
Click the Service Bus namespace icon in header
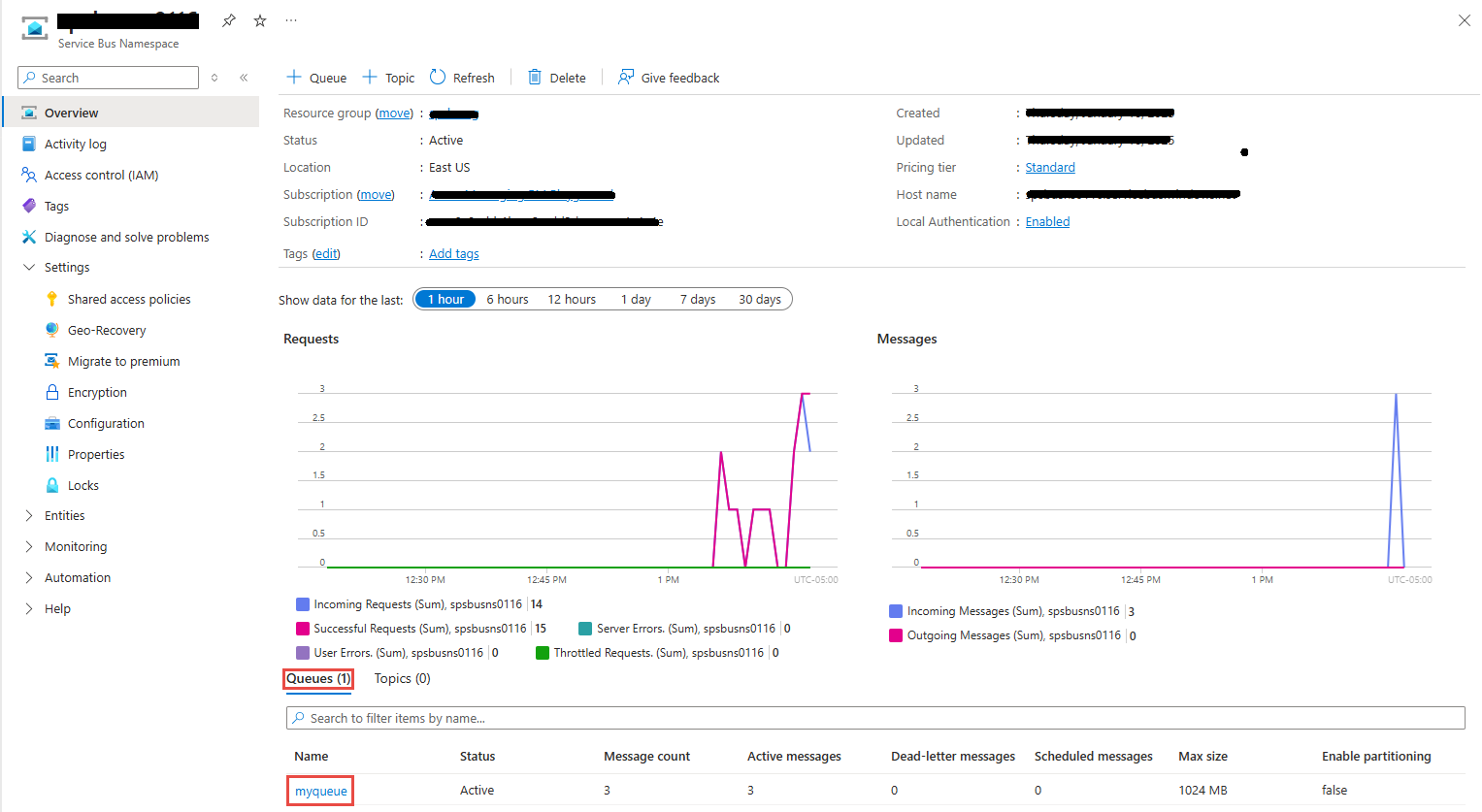pyautogui.click(x=35, y=28)
